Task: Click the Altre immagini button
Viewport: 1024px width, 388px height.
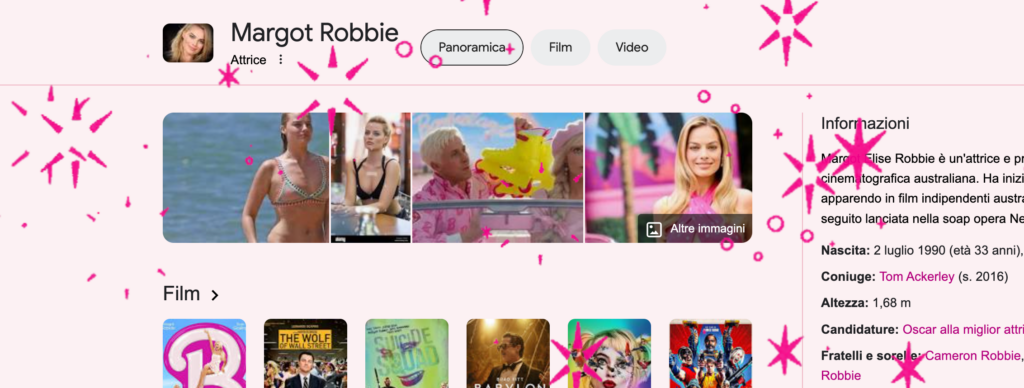Action: [x=695, y=229]
